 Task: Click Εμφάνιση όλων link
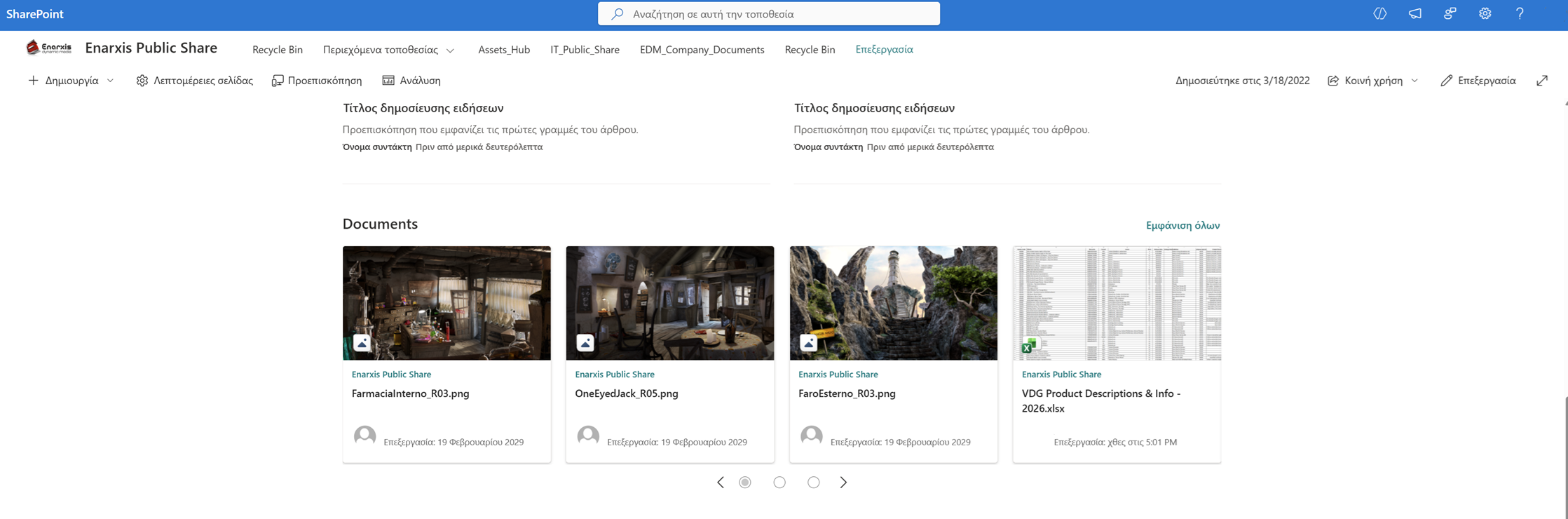pyautogui.click(x=1182, y=225)
